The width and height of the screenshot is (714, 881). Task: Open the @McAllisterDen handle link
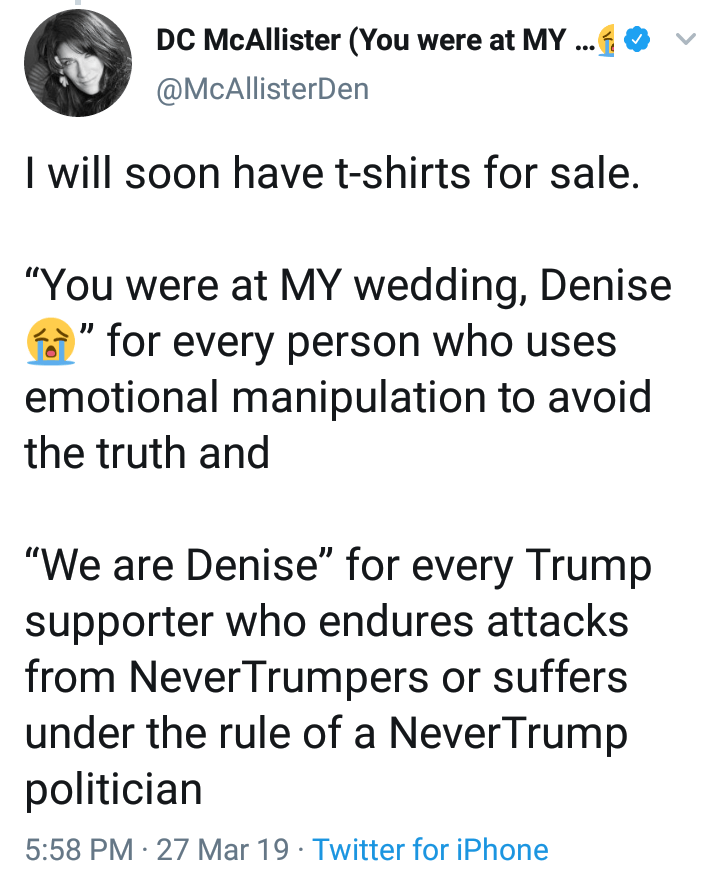tap(263, 89)
